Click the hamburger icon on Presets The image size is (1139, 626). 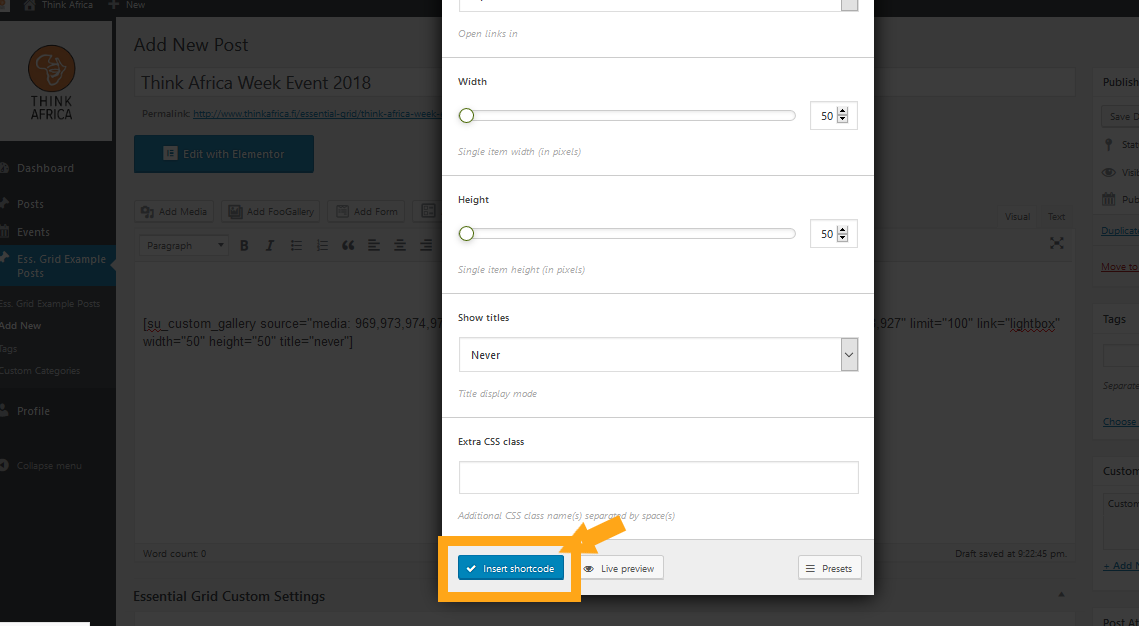pos(811,569)
